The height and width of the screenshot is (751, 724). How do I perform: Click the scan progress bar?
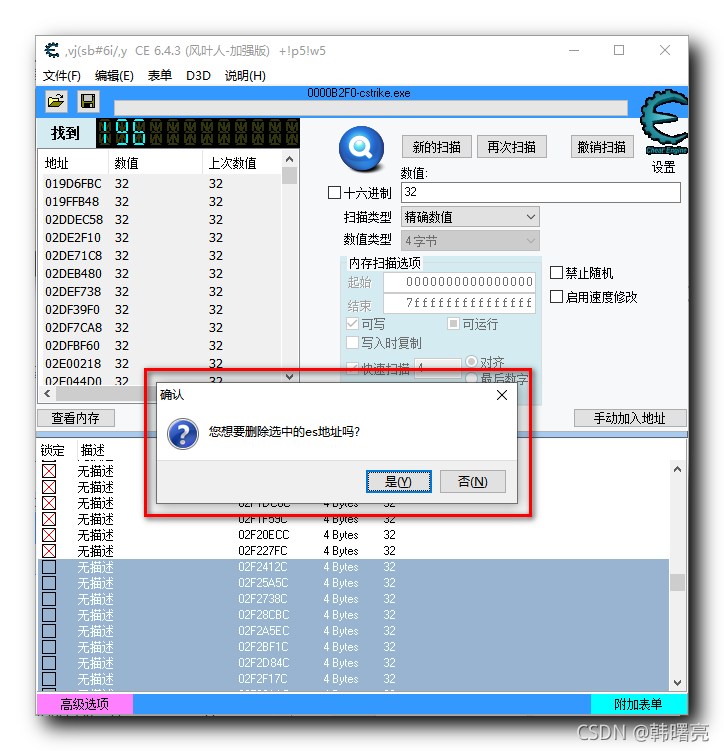pos(371,108)
